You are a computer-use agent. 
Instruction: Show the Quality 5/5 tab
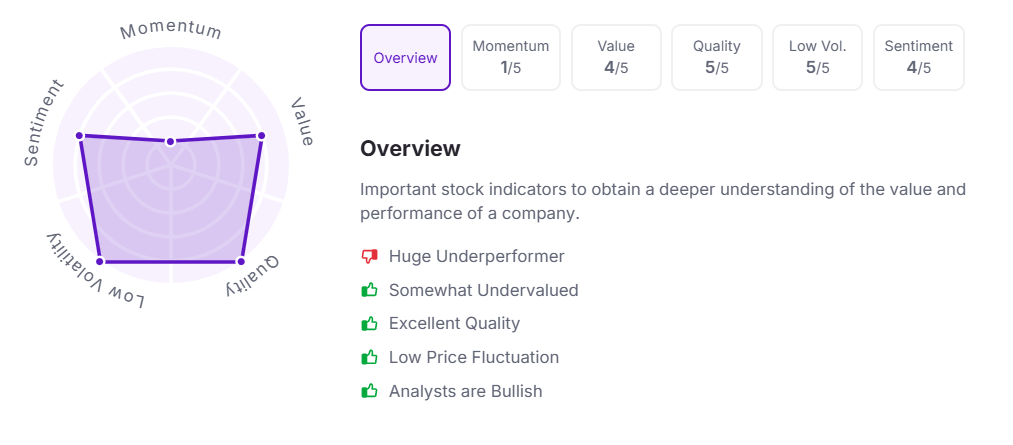[x=717, y=58]
